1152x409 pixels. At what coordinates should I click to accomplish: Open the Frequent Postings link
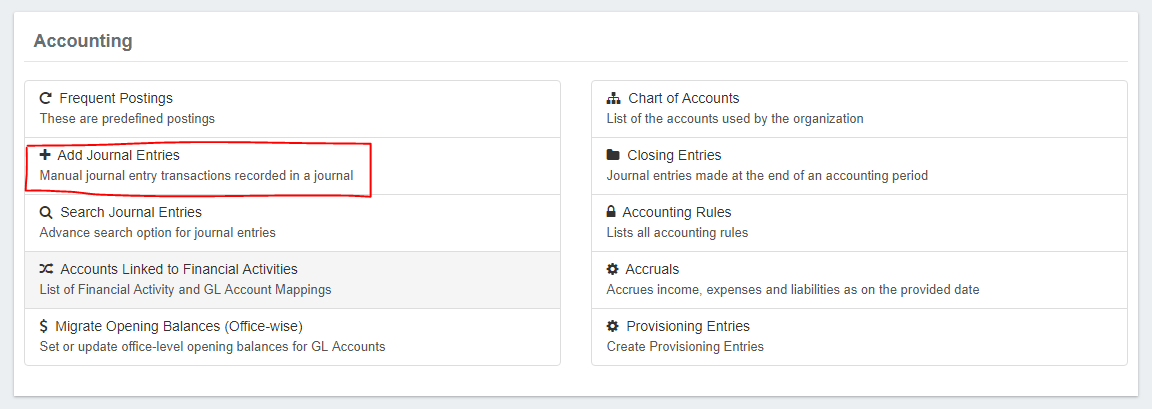point(116,99)
